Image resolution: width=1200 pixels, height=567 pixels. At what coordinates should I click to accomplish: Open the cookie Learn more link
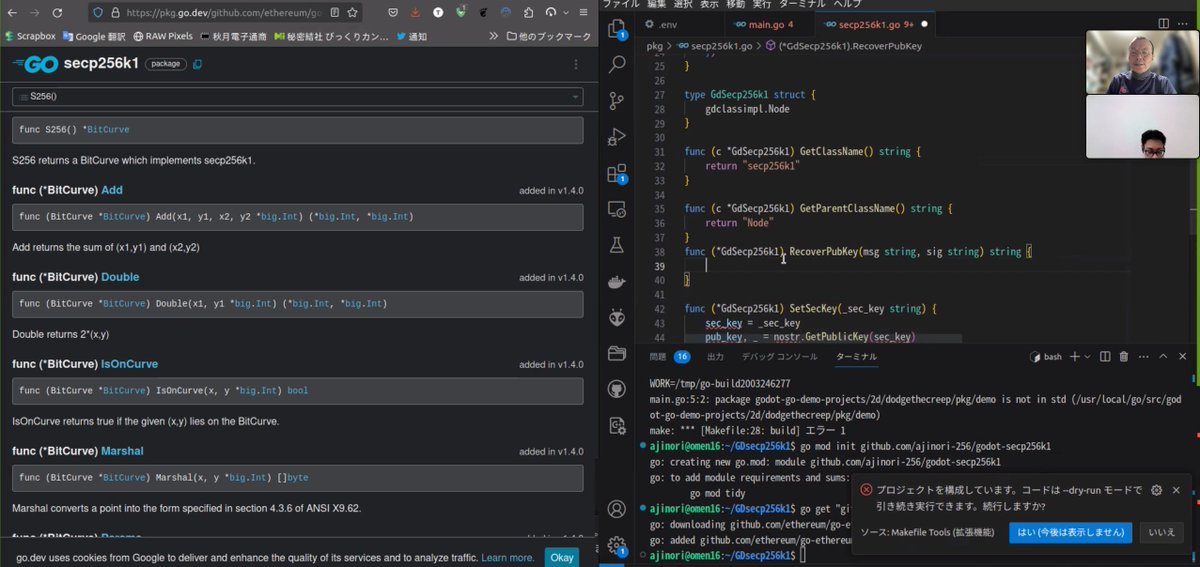(x=507, y=558)
